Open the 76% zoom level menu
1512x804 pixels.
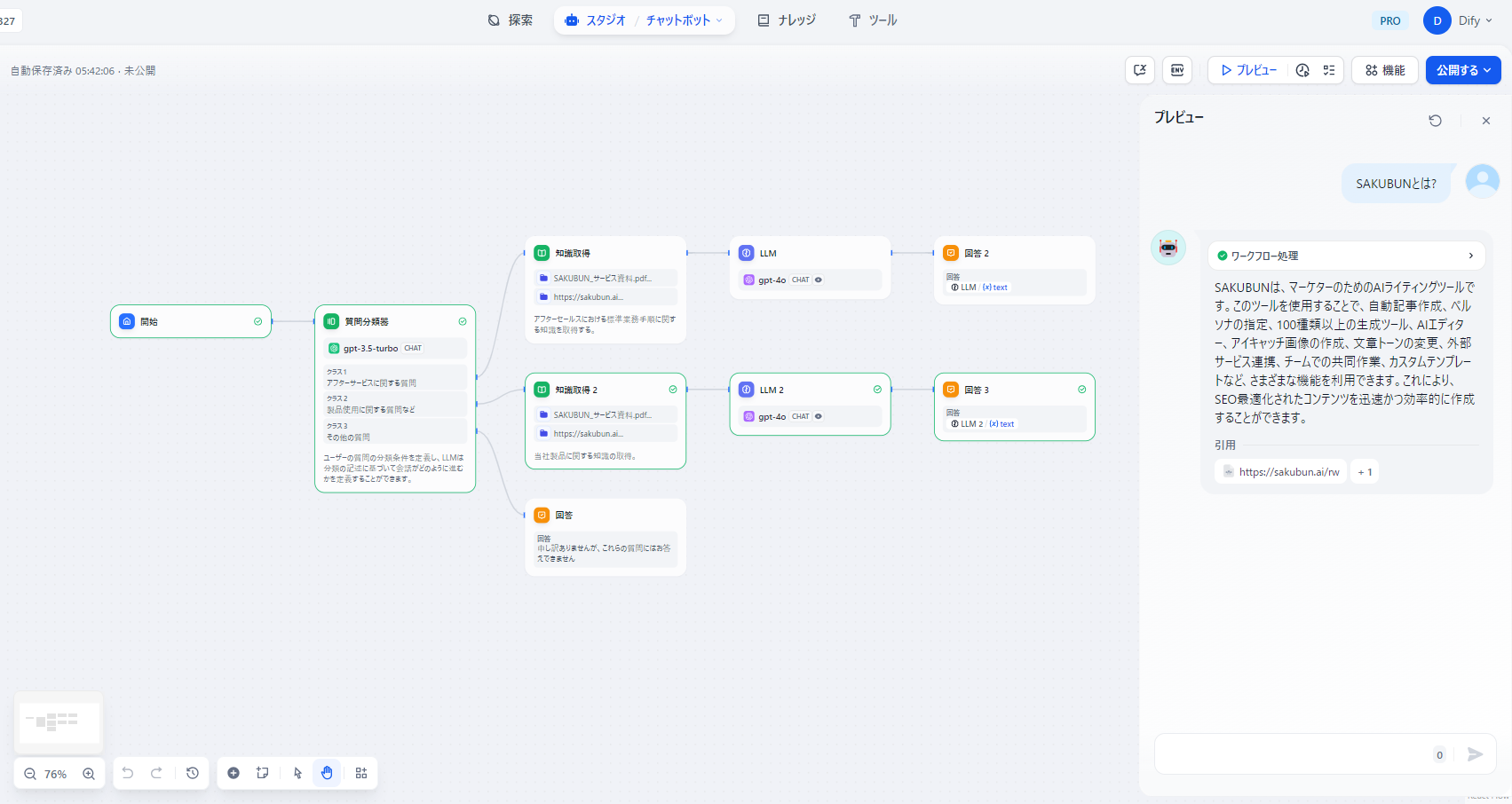[x=55, y=774]
